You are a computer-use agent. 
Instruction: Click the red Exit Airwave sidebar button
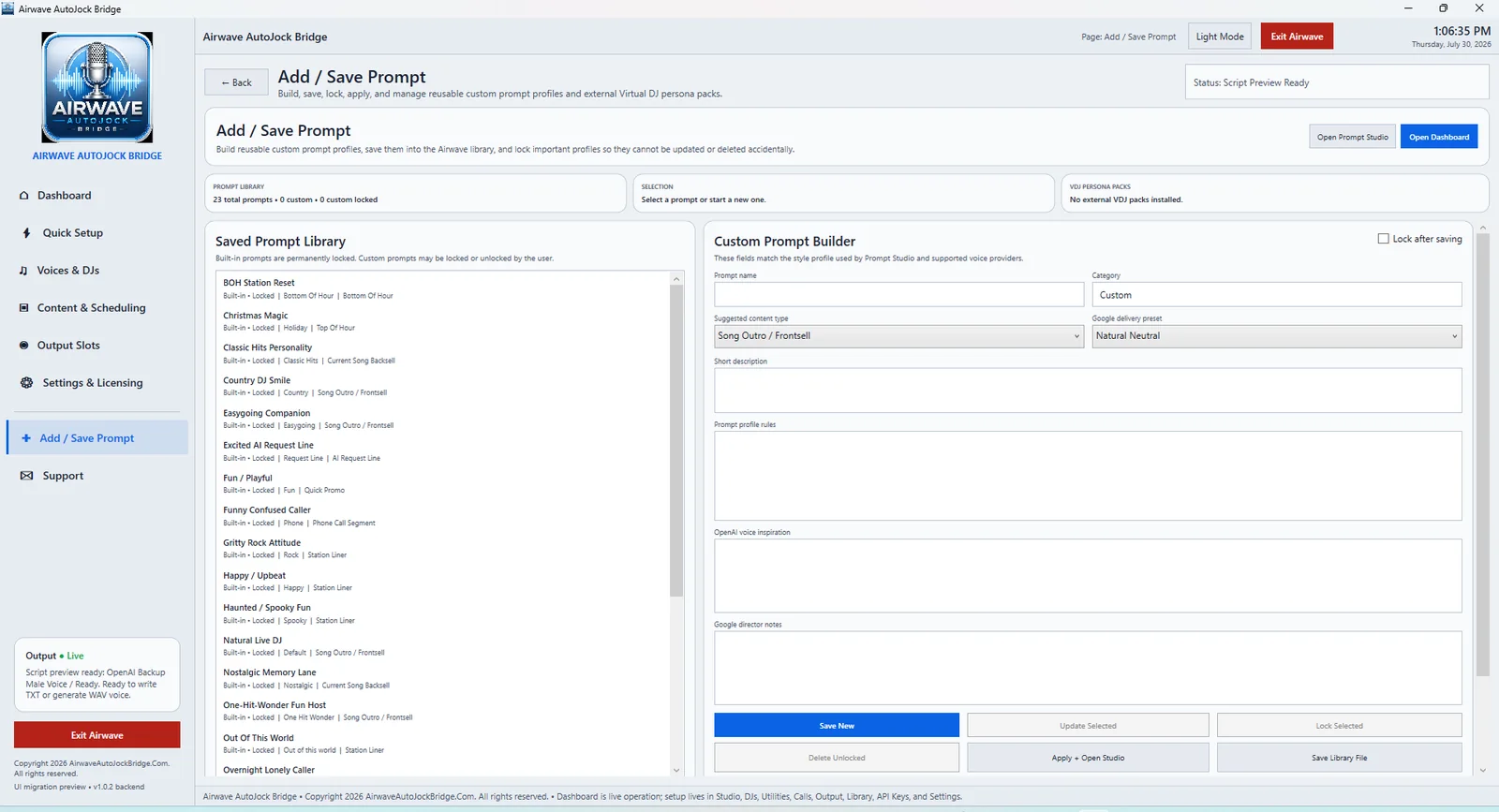coord(97,735)
